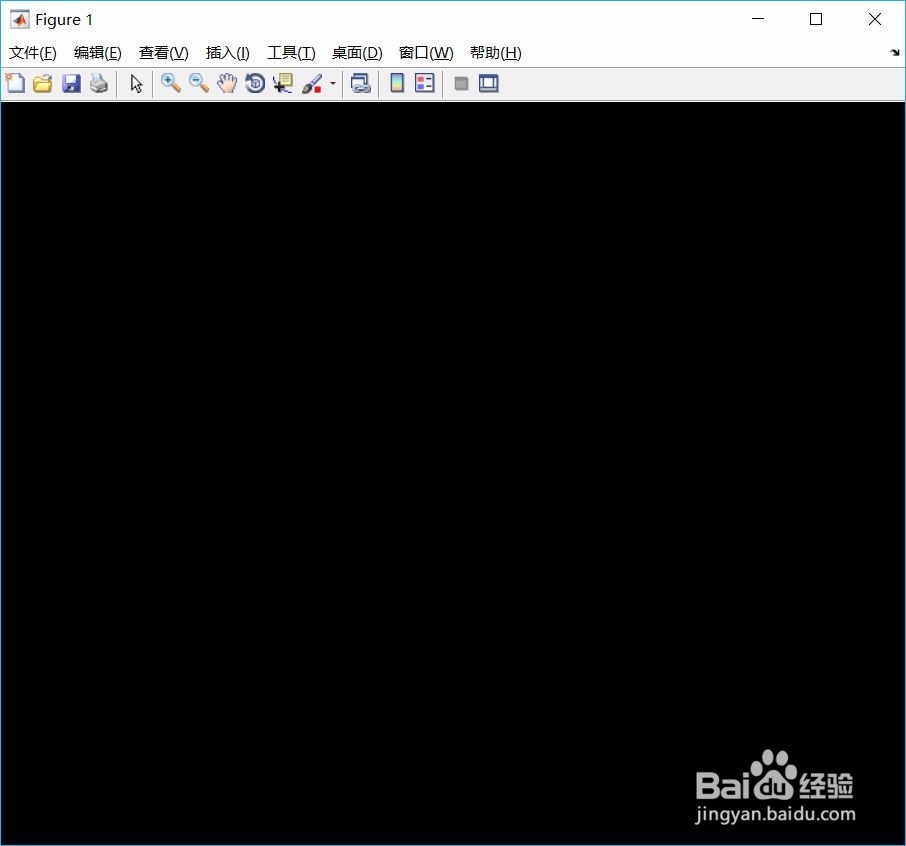This screenshot has height=846, width=906.
Task: Show plot tools and dock figure icon
Action: coord(489,84)
